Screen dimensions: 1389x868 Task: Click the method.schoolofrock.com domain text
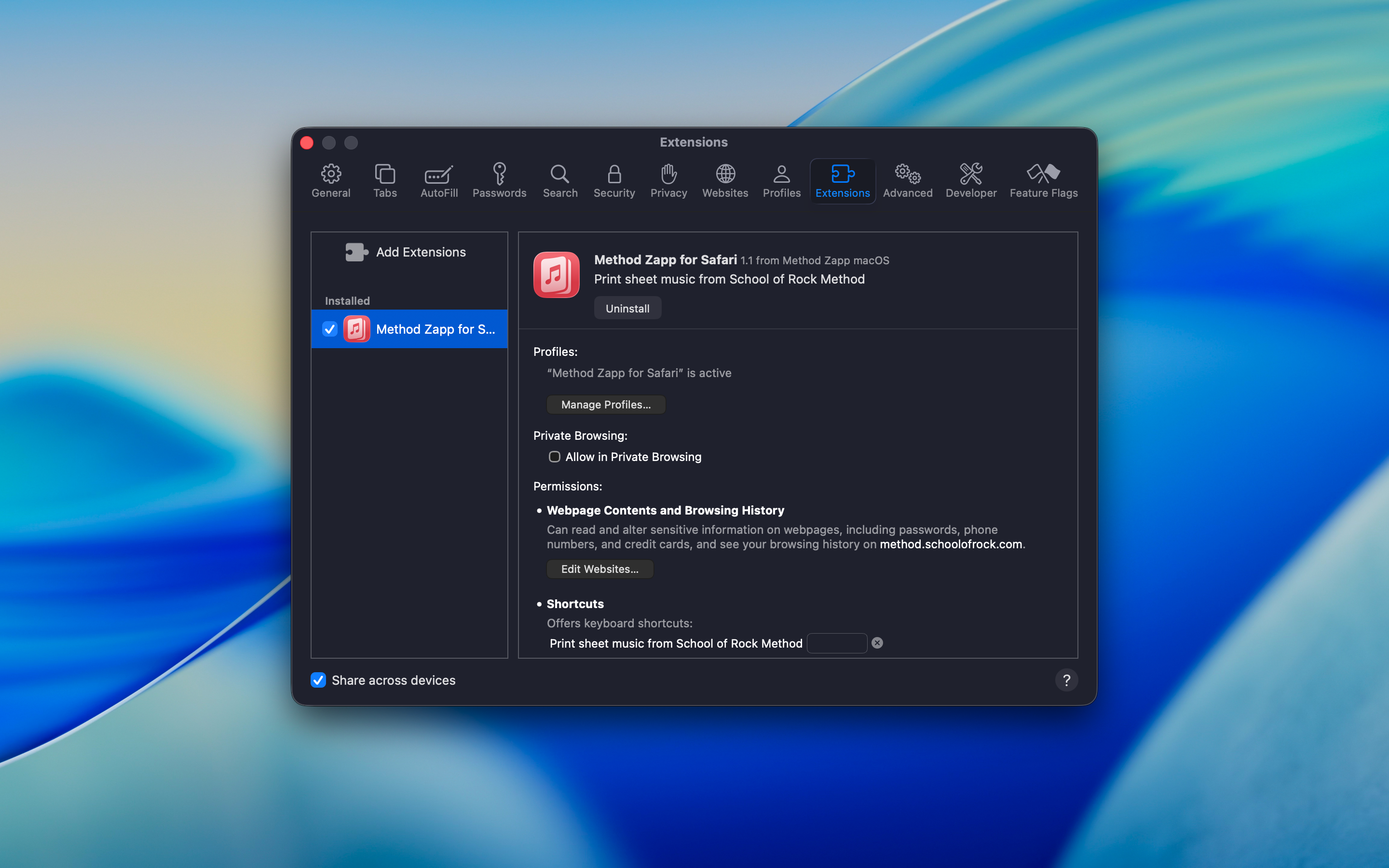click(x=951, y=544)
